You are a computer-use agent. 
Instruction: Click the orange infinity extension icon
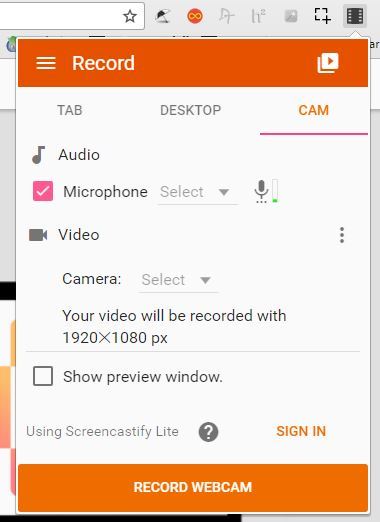coord(195,16)
